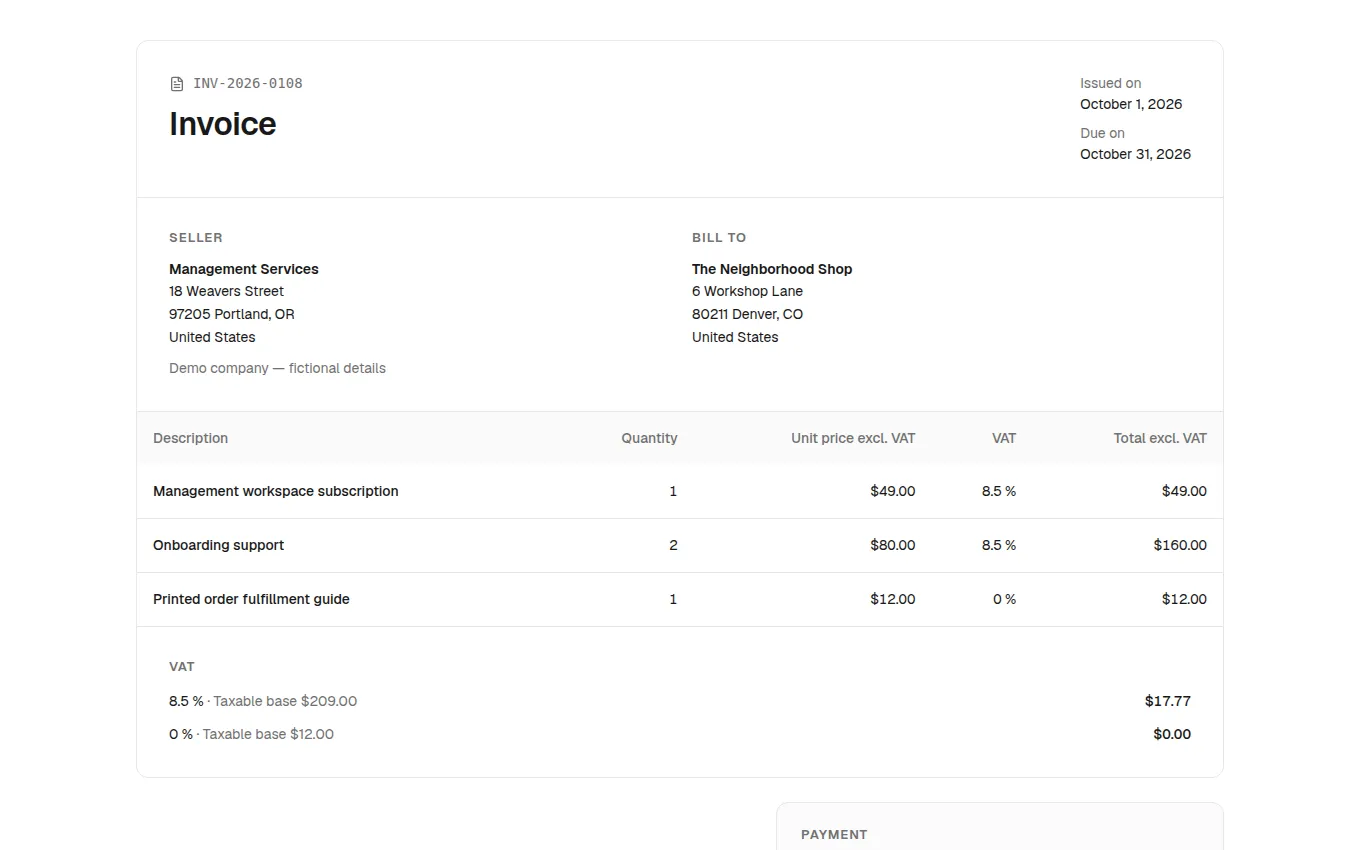The height and width of the screenshot is (850, 1360).
Task: Click the BILL TO section label
Action: pyautogui.click(x=719, y=238)
